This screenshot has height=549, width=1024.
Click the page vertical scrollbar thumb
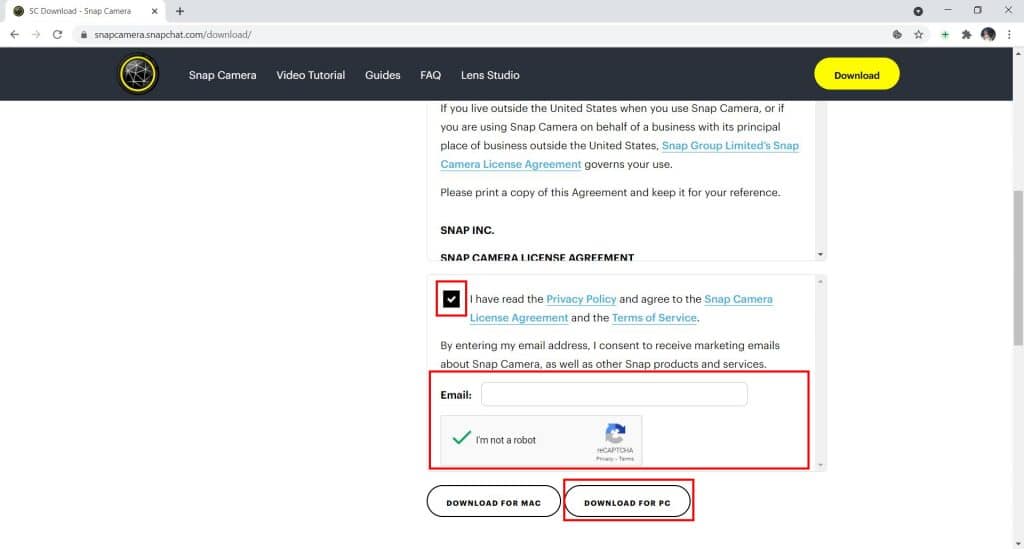click(x=1018, y=268)
